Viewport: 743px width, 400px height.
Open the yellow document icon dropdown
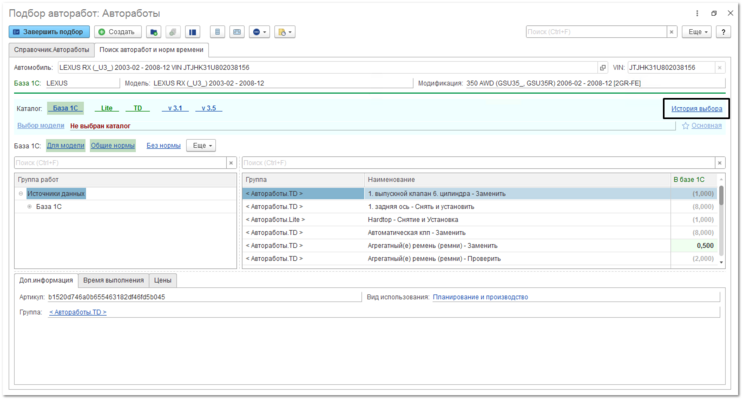pos(285,32)
